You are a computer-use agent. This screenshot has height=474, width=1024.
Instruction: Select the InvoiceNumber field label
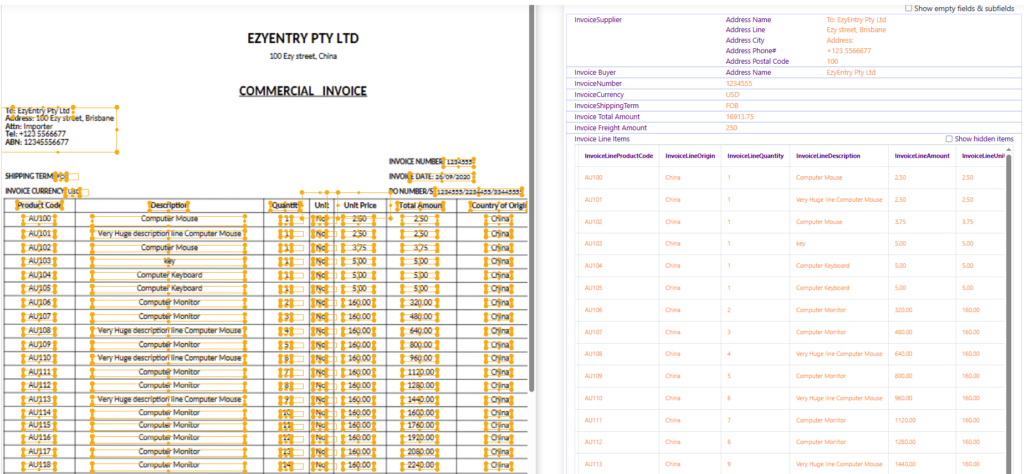click(598, 84)
